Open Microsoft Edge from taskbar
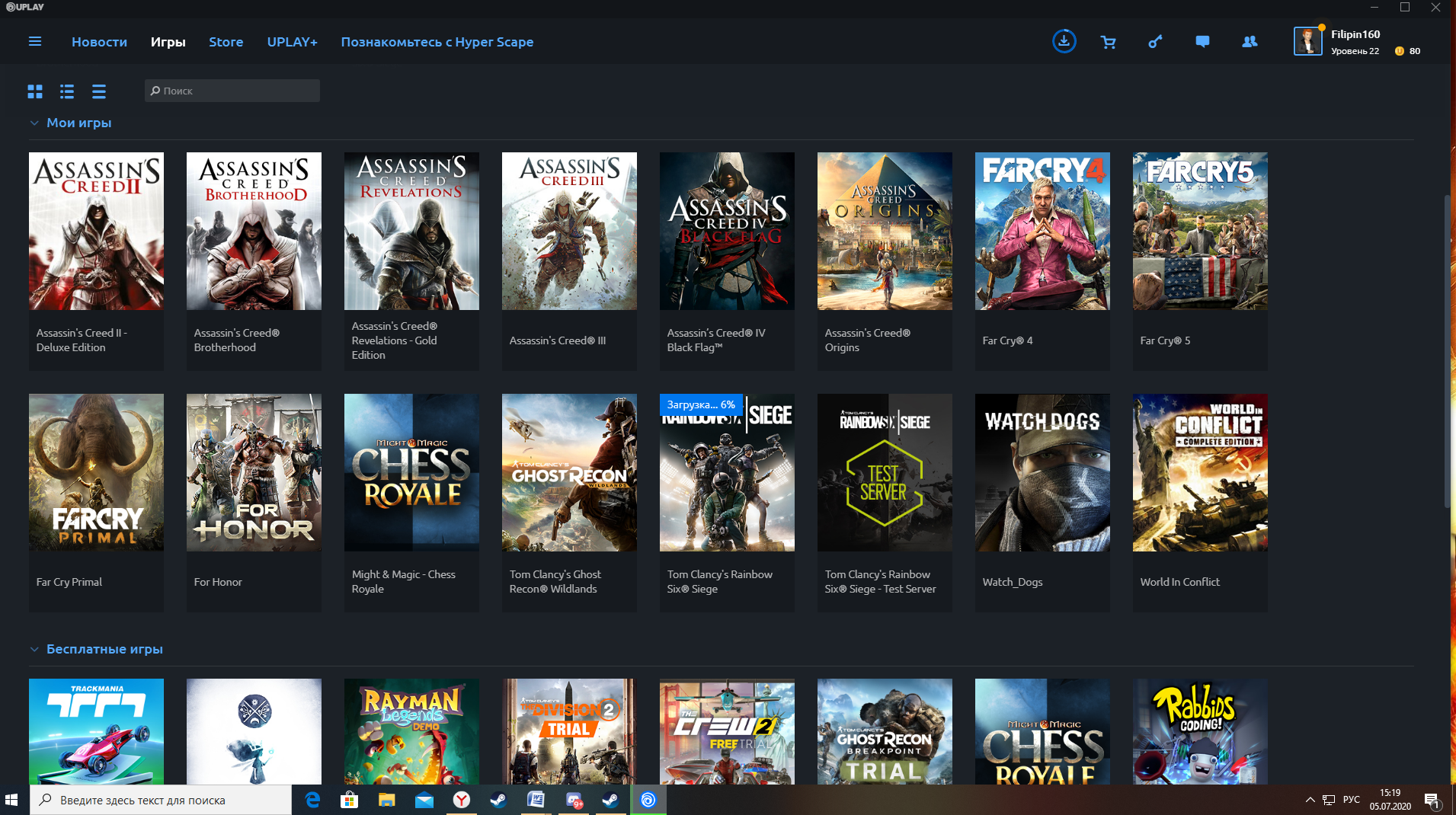1456x815 pixels. click(x=312, y=800)
